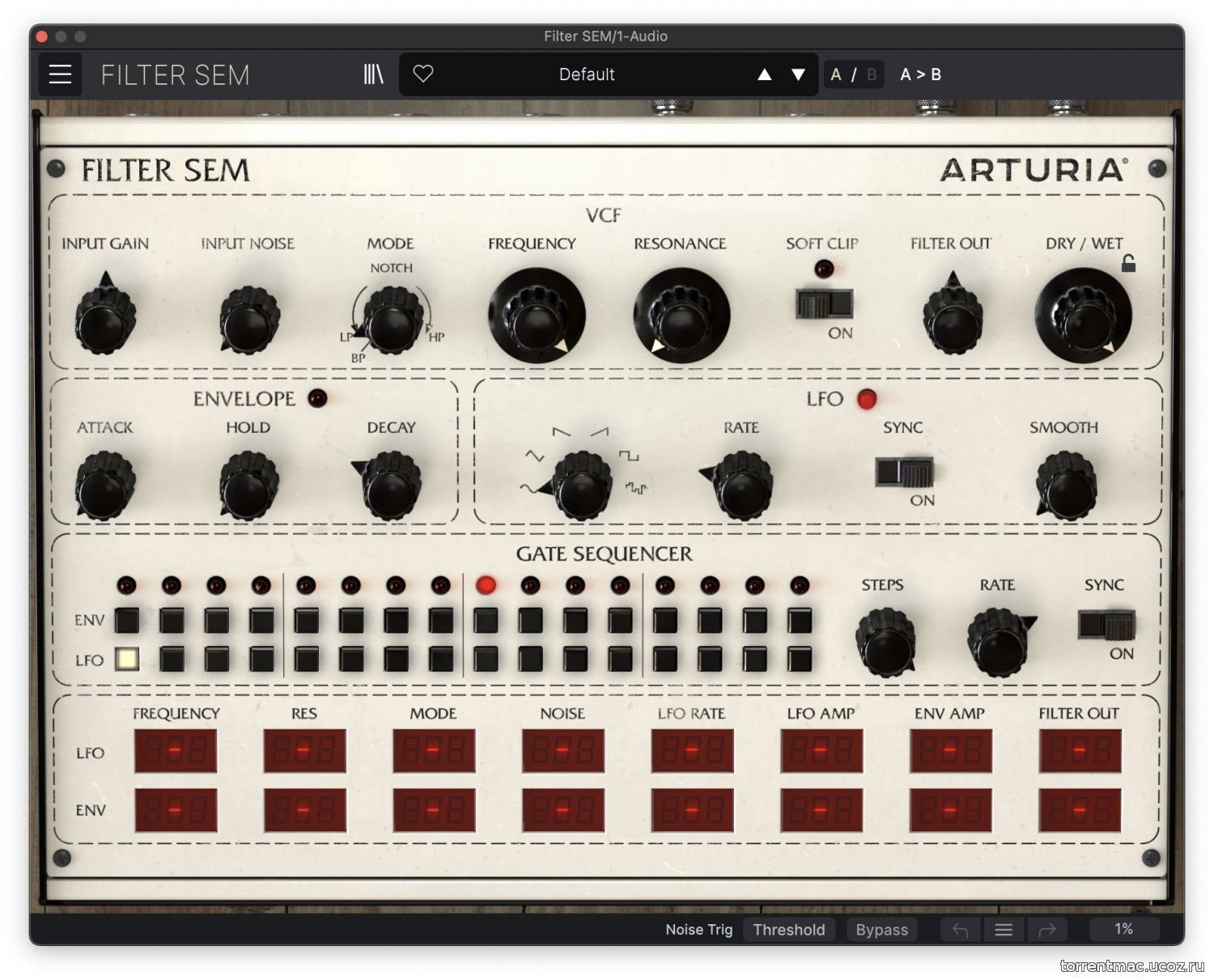
Task: Select the ramp up LFO waveform icon
Action: tap(600, 432)
